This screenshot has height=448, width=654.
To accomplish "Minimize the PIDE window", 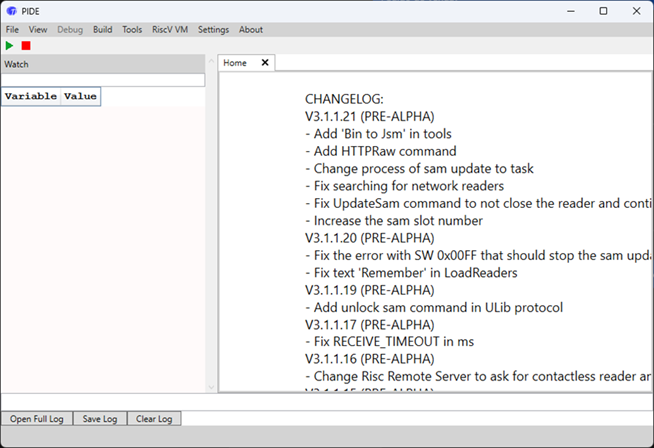I will pyautogui.click(x=571, y=11).
